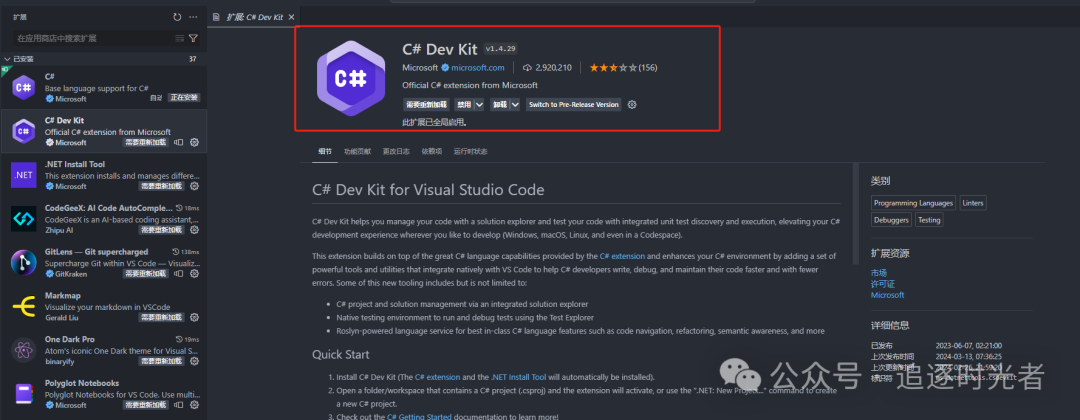Click 需要重新加载 on Markmap row
Viewport: 1080px width, 420px height.
tap(162, 317)
